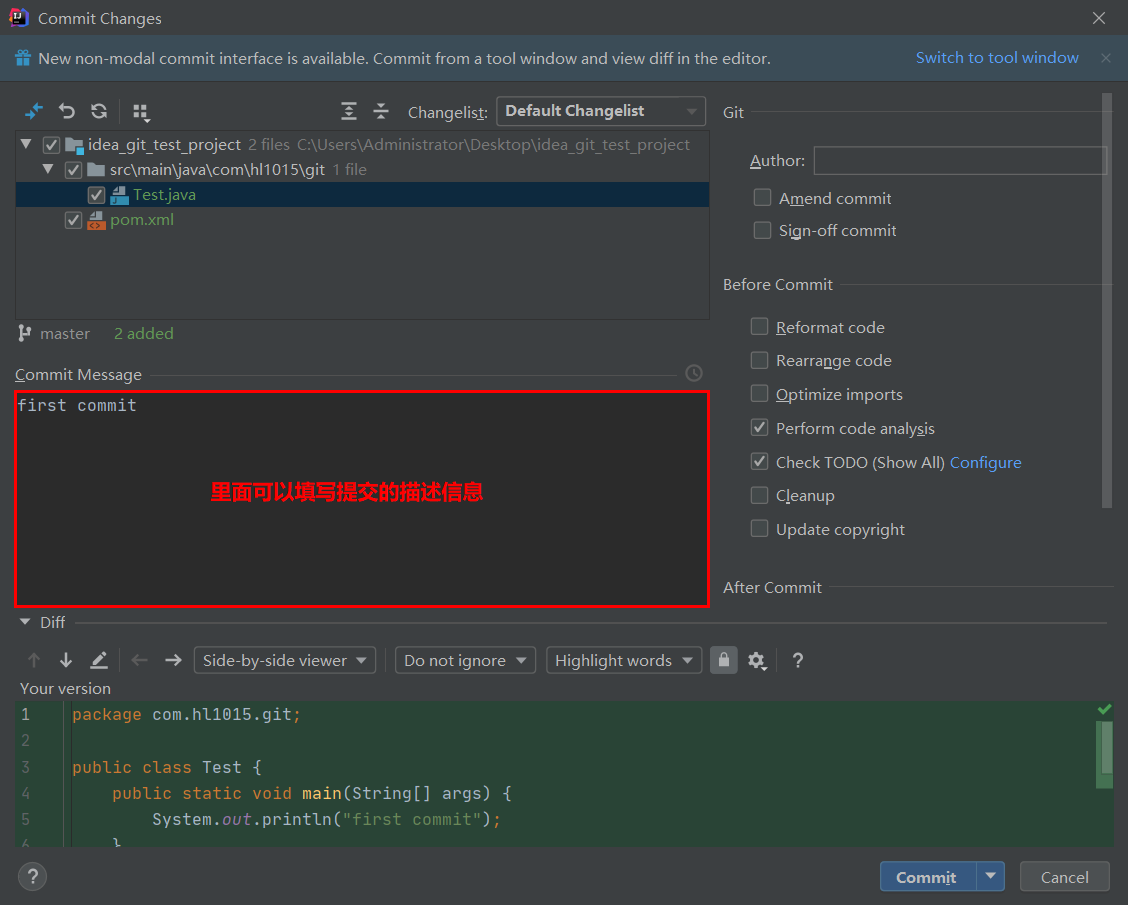Image resolution: width=1128 pixels, height=905 pixels.
Task: Open the Group By icon menu
Action: coord(141,112)
